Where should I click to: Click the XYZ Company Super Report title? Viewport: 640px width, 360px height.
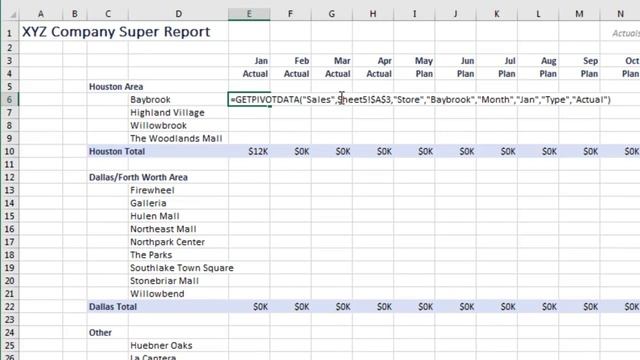pyautogui.click(x=116, y=32)
